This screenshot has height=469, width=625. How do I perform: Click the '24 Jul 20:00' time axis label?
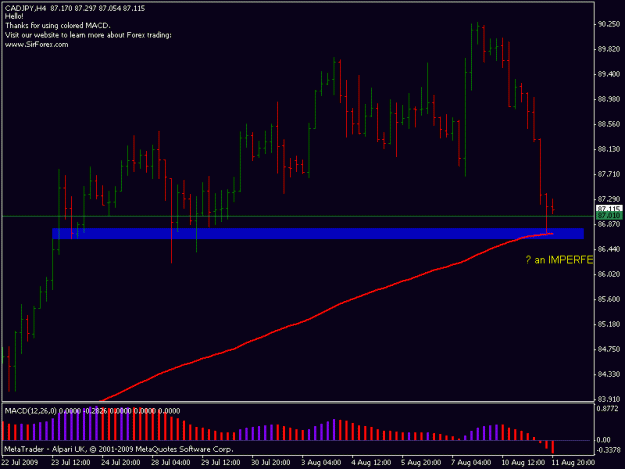coord(120,463)
